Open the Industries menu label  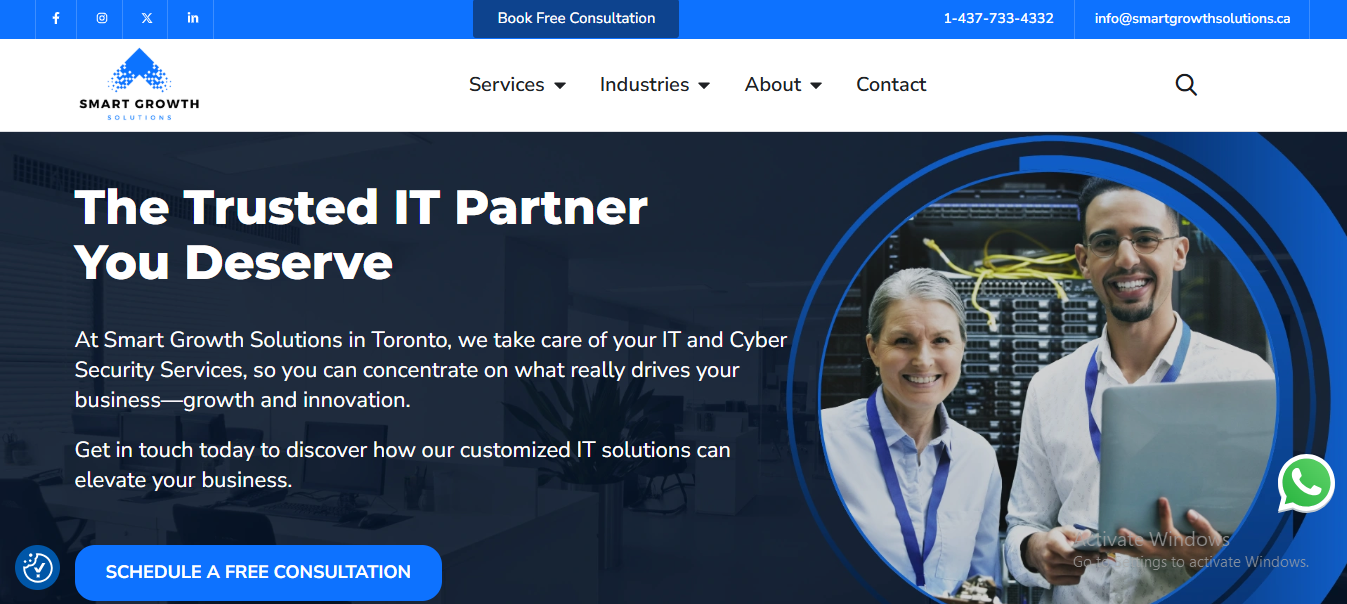tap(644, 85)
